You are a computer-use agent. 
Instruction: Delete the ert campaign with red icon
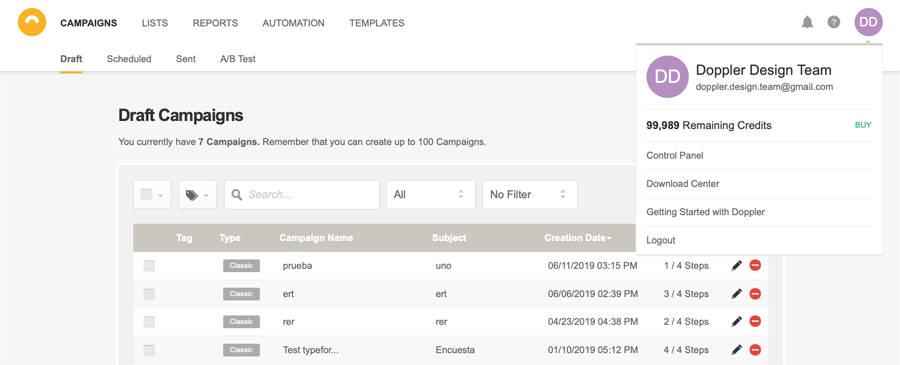click(x=755, y=293)
